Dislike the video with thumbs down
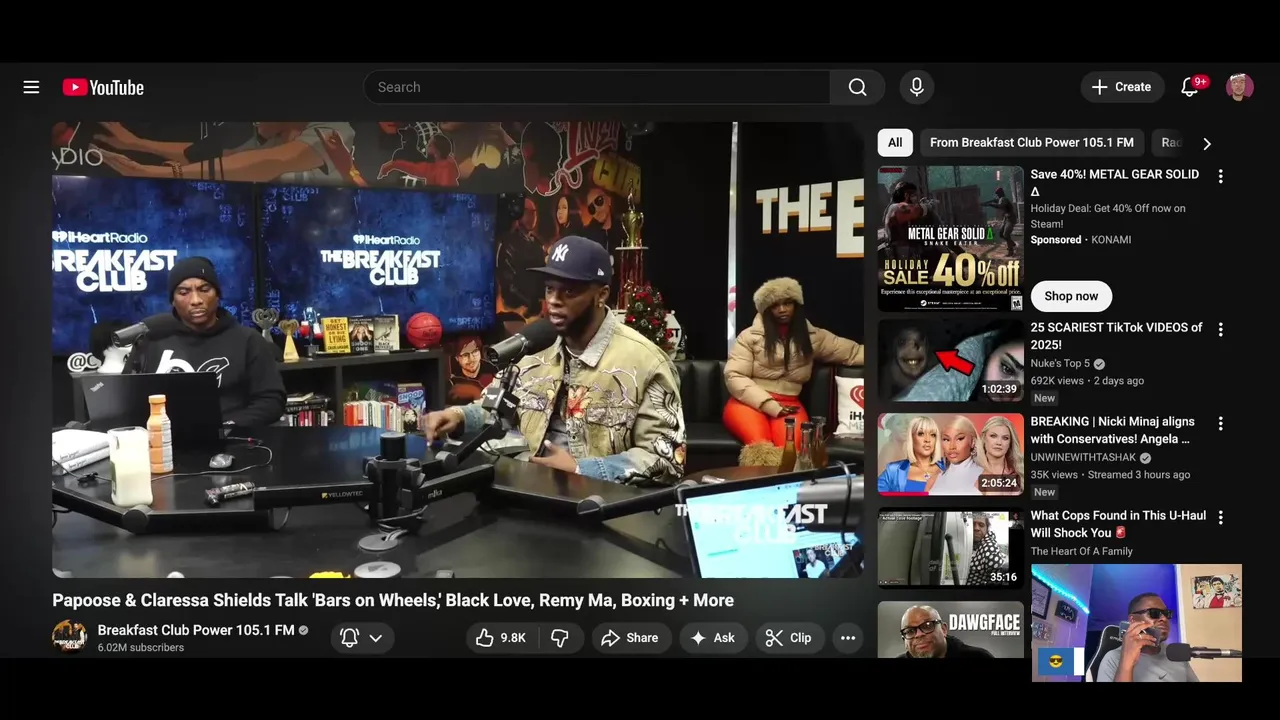The image size is (1280, 720). tap(560, 638)
